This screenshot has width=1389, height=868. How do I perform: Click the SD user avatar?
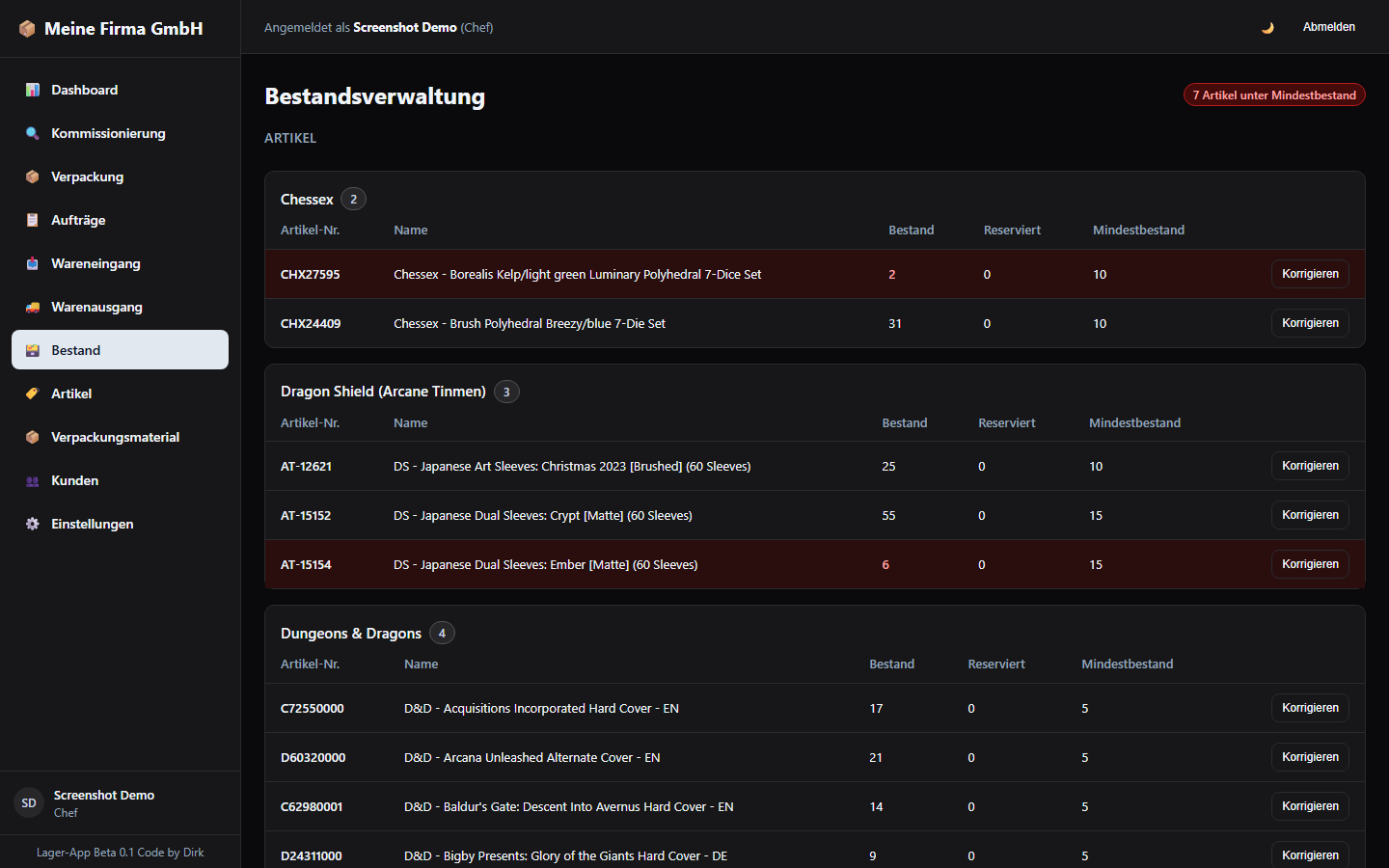29,802
